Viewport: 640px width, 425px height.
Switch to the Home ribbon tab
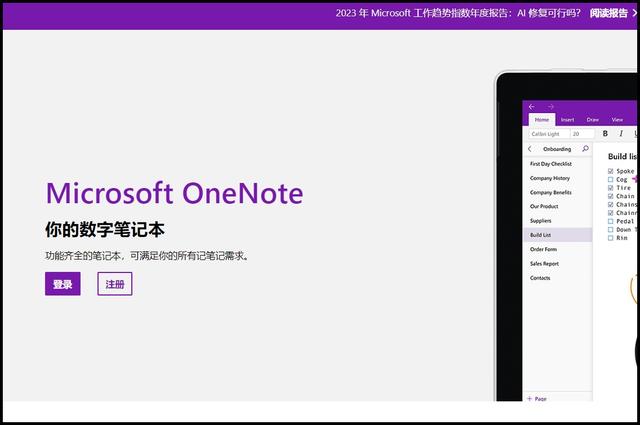(x=542, y=120)
